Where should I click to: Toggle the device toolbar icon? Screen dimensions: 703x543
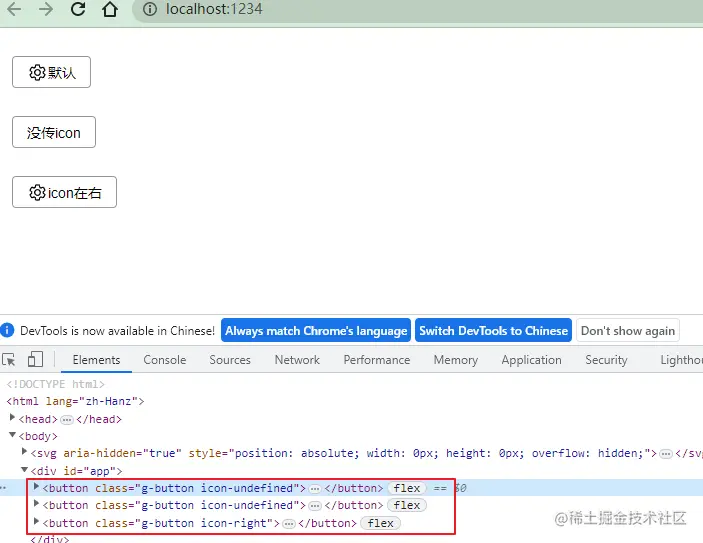[35, 360]
